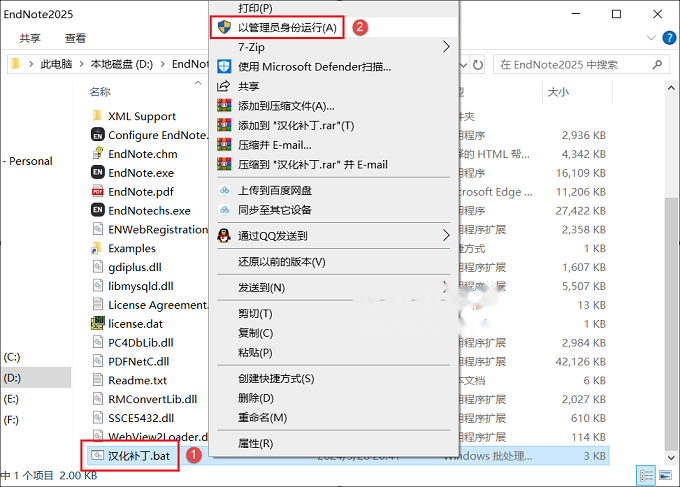Click chevron after 本地磁盘 (D:) in breadcrumb
Viewport: 680px width, 487px height.
[163, 64]
